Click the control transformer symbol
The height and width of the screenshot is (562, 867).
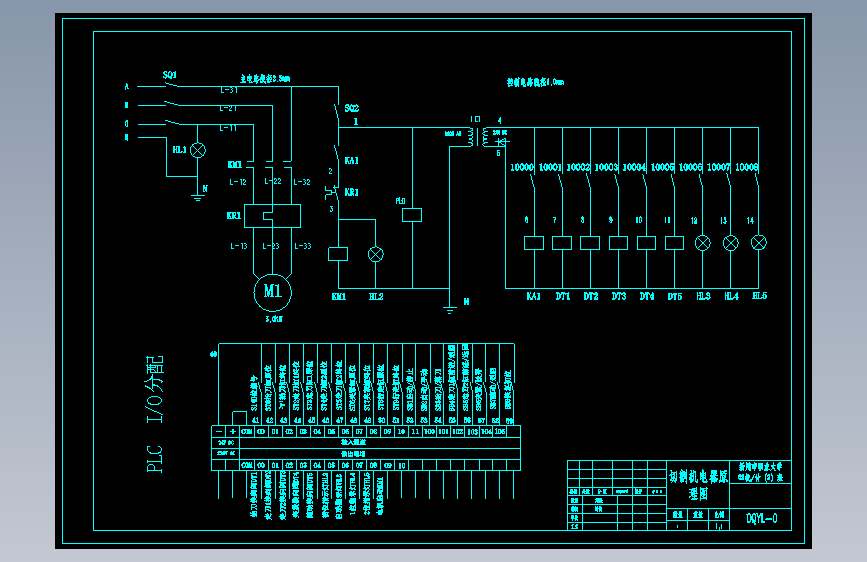(x=478, y=137)
